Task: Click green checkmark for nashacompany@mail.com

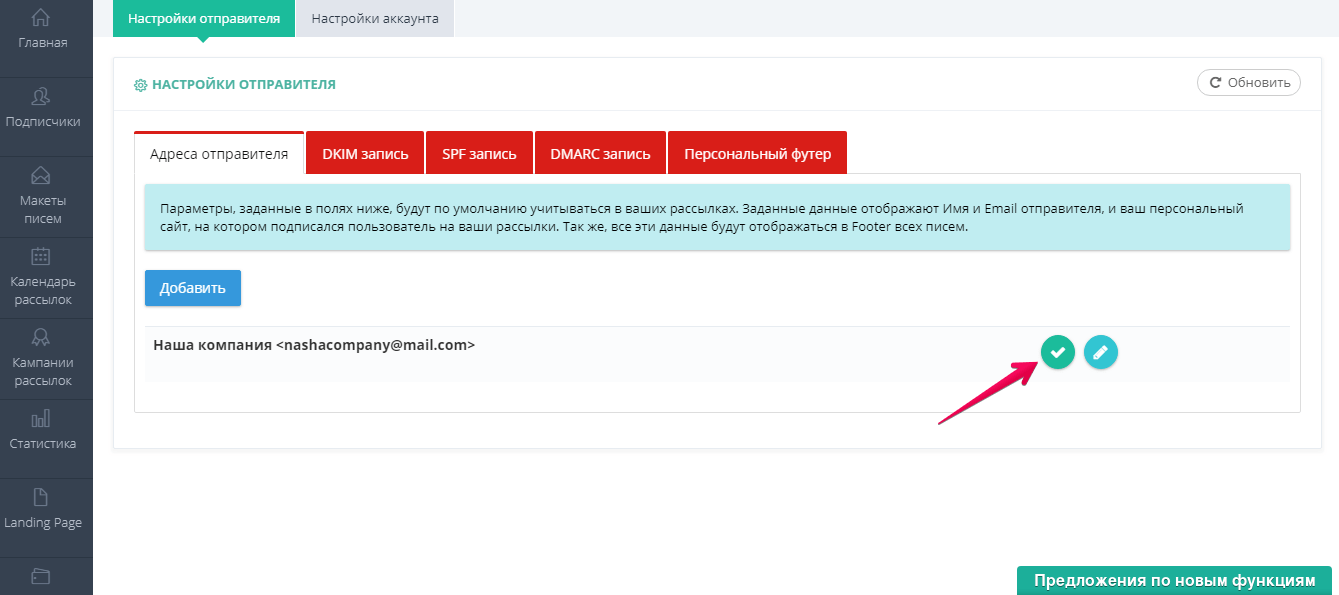Action: (1058, 352)
